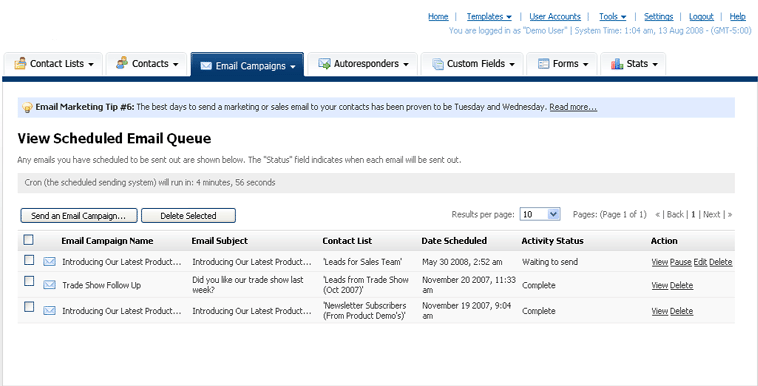Open the Results per page dropdown
Viewport: 758px width, 386px height.
click(x=540, y=214)
